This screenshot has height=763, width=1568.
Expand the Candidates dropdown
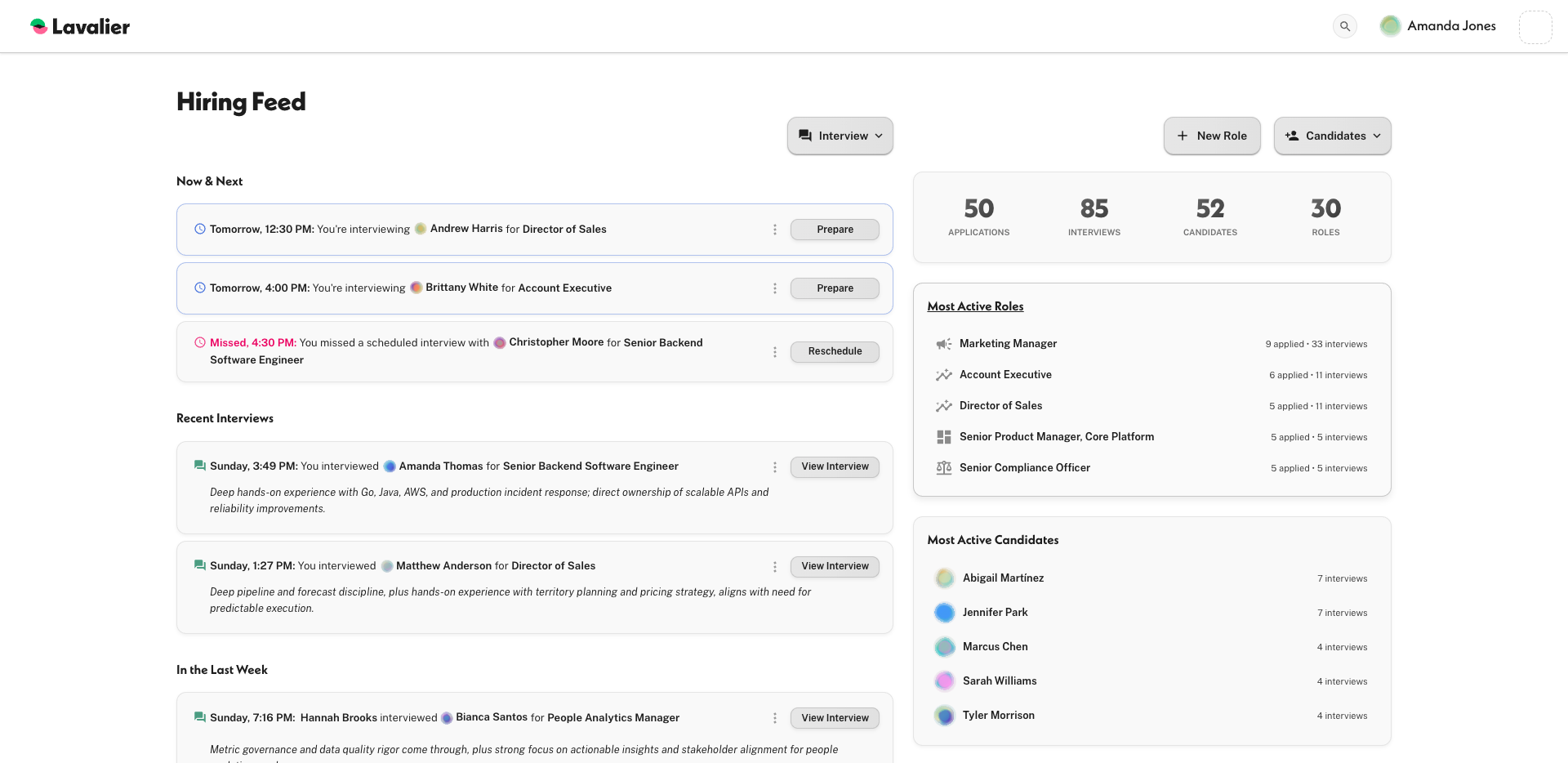point(1332,136)
